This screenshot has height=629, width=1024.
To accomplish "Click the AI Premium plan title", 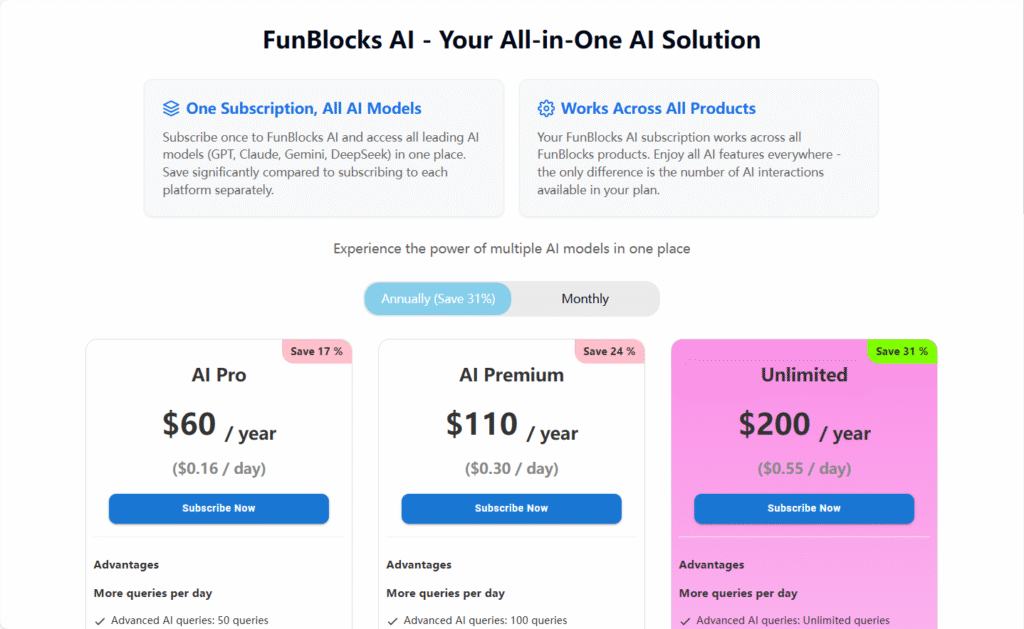I will pos(511,375).
